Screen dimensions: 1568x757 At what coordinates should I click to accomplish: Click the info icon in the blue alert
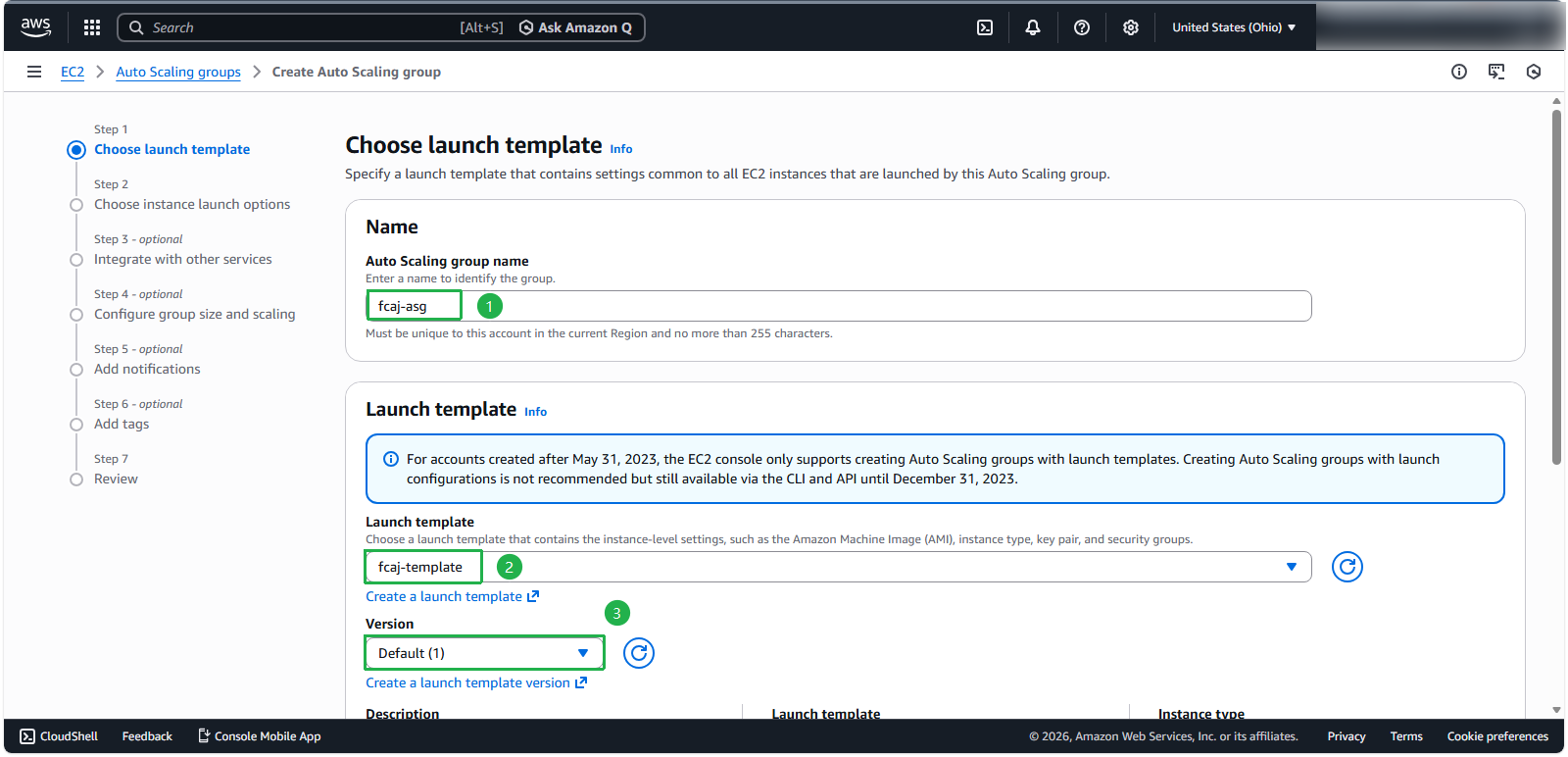tap(390, 459)
